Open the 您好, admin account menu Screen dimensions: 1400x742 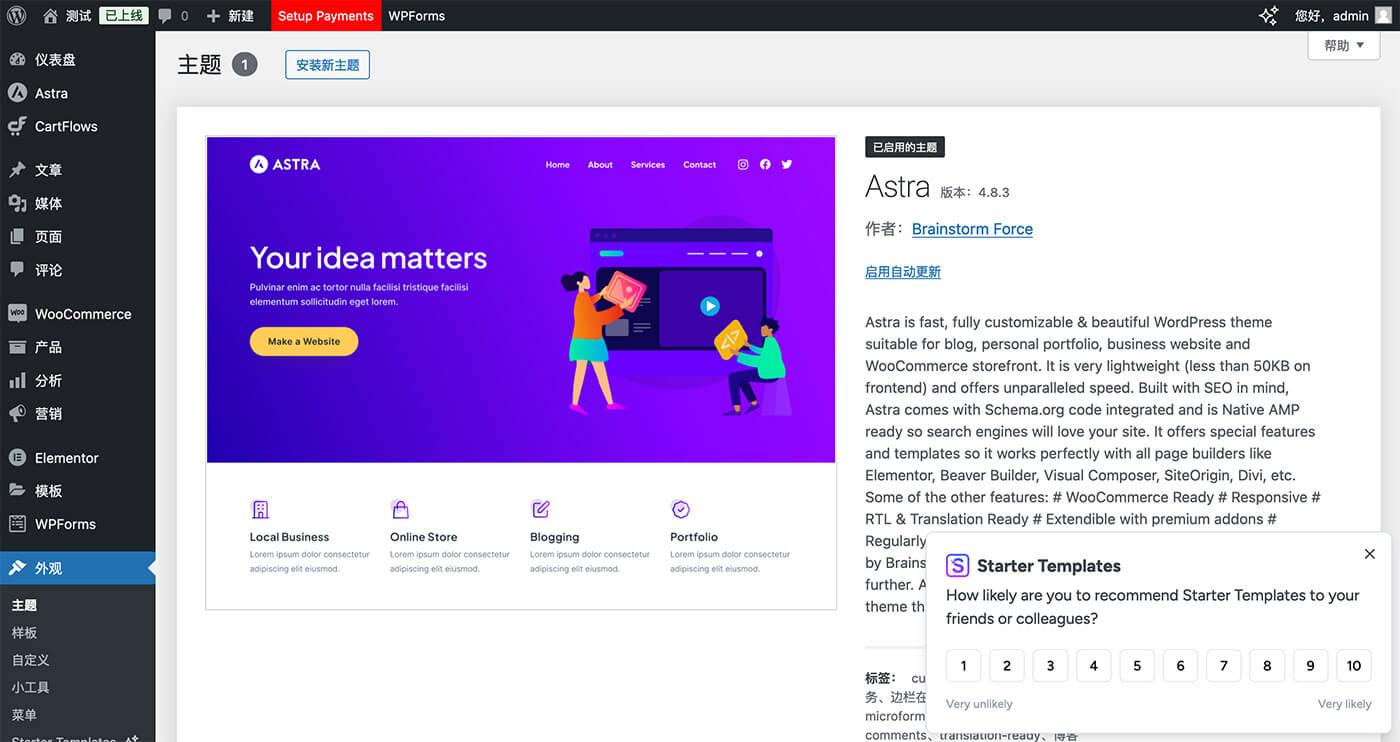[1343, 16]
